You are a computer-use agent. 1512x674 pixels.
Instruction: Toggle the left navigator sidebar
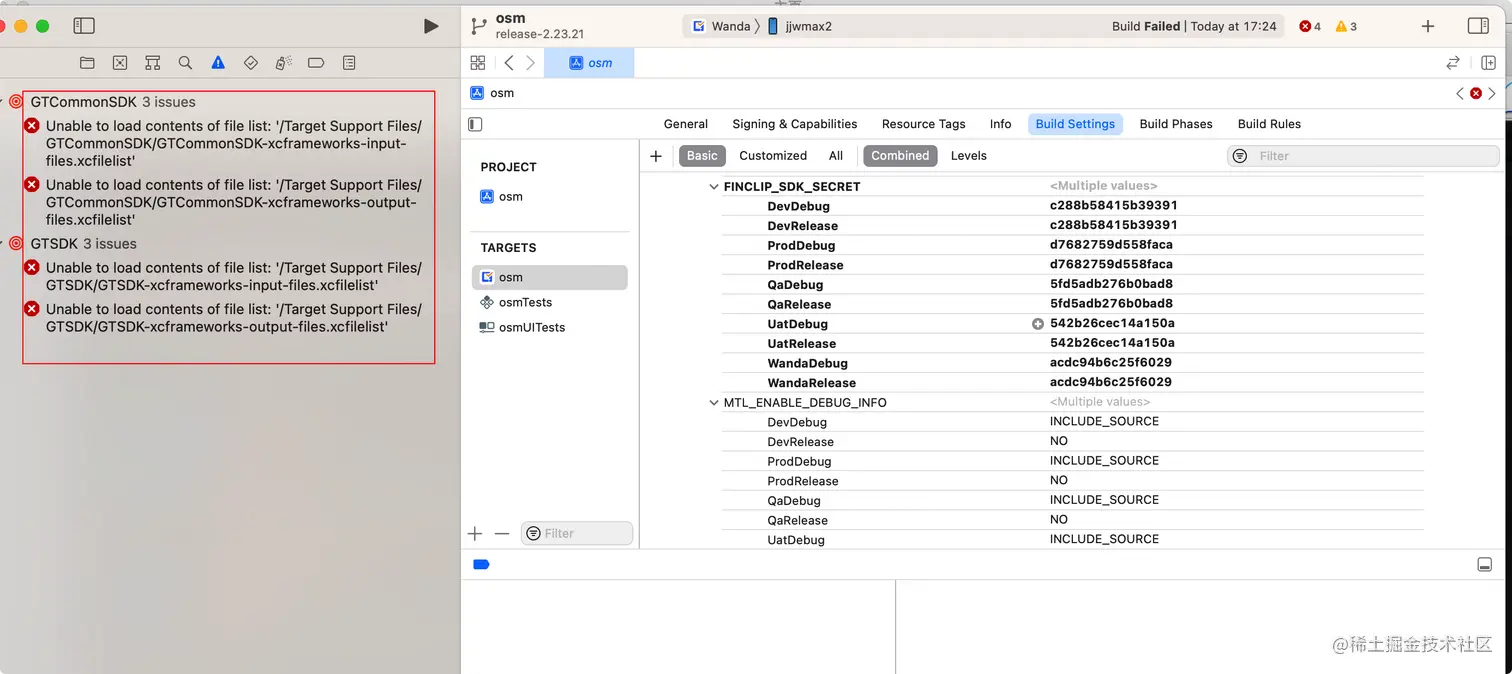[x=84, y=26]
